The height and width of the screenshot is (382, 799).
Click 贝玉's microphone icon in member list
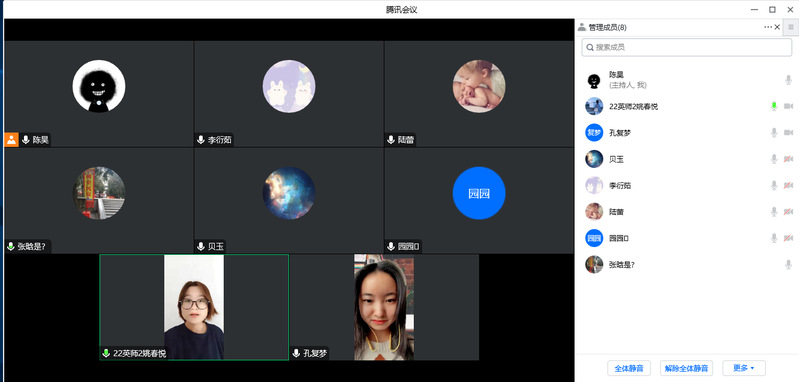[x=774, y=159]
